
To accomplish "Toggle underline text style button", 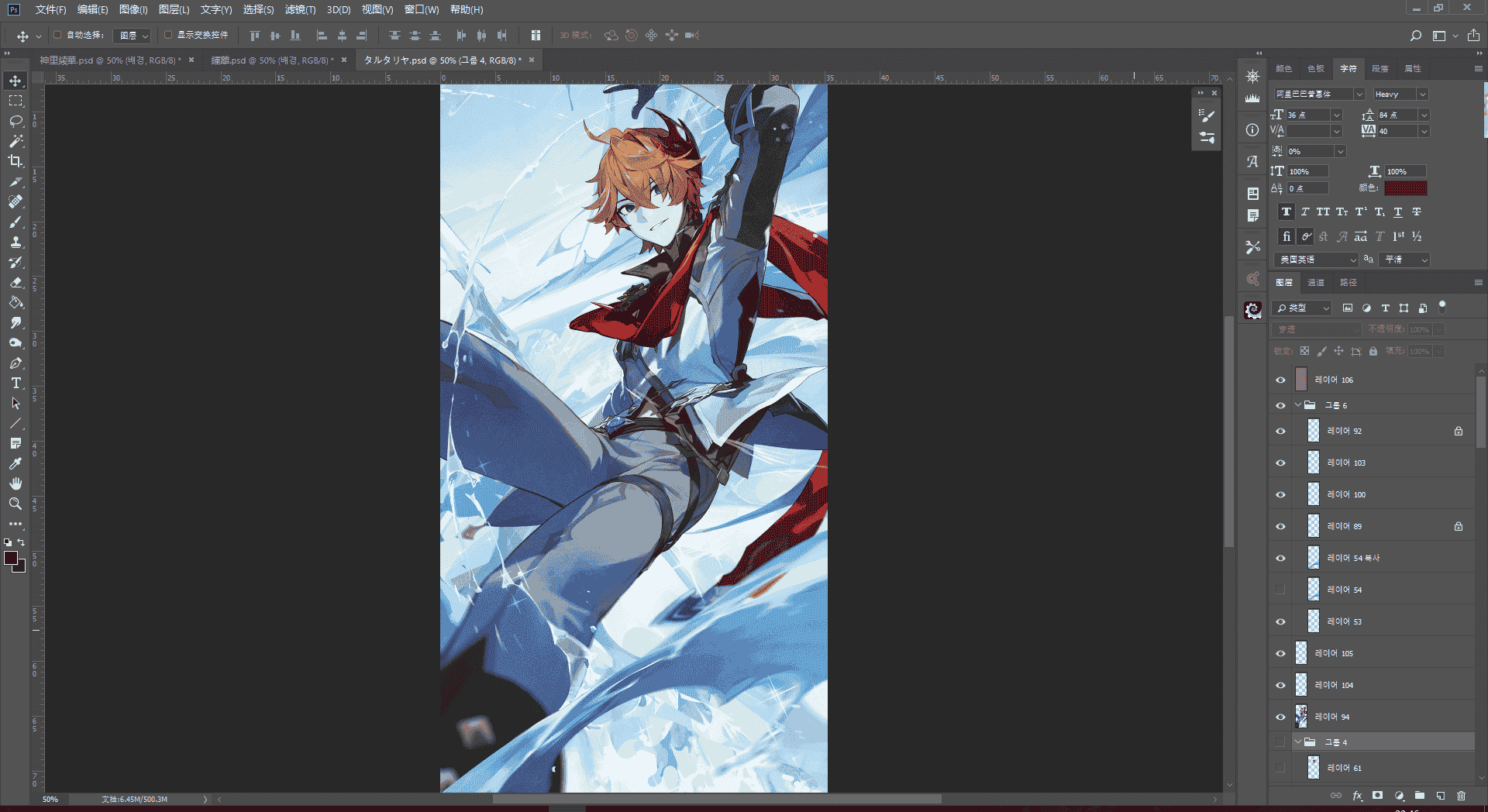I will point(1398,212).
